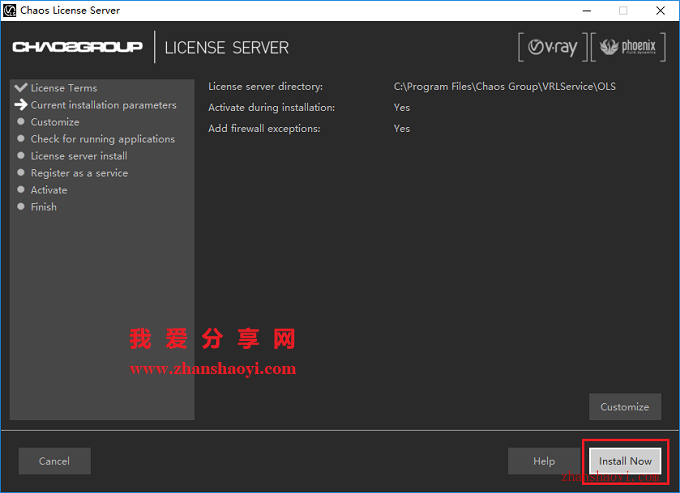Click the Chaos Group logo

(x=77, y=47)
